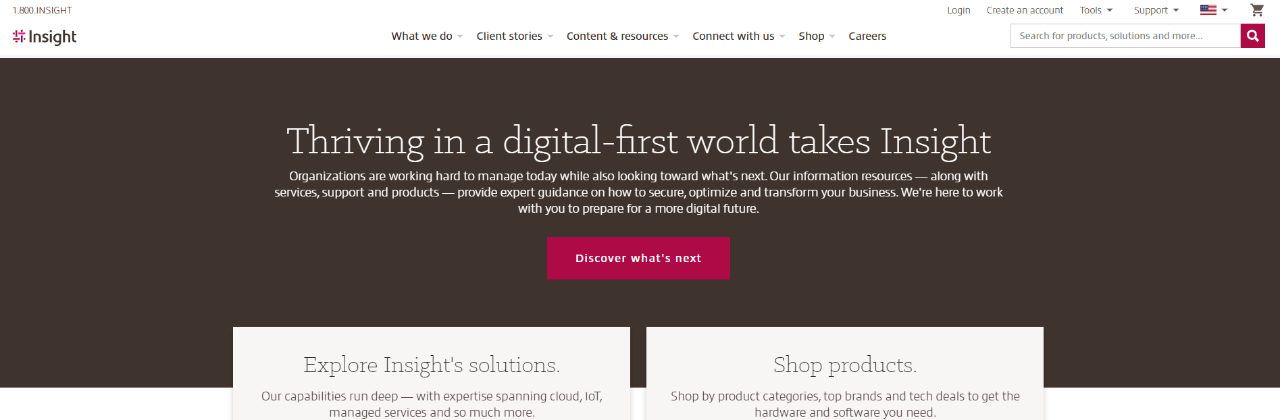This screenshot has width=1280, height=420.
Task: Open the Tools dropdown
Action: pyautogui.click(x=1096, y=10)
